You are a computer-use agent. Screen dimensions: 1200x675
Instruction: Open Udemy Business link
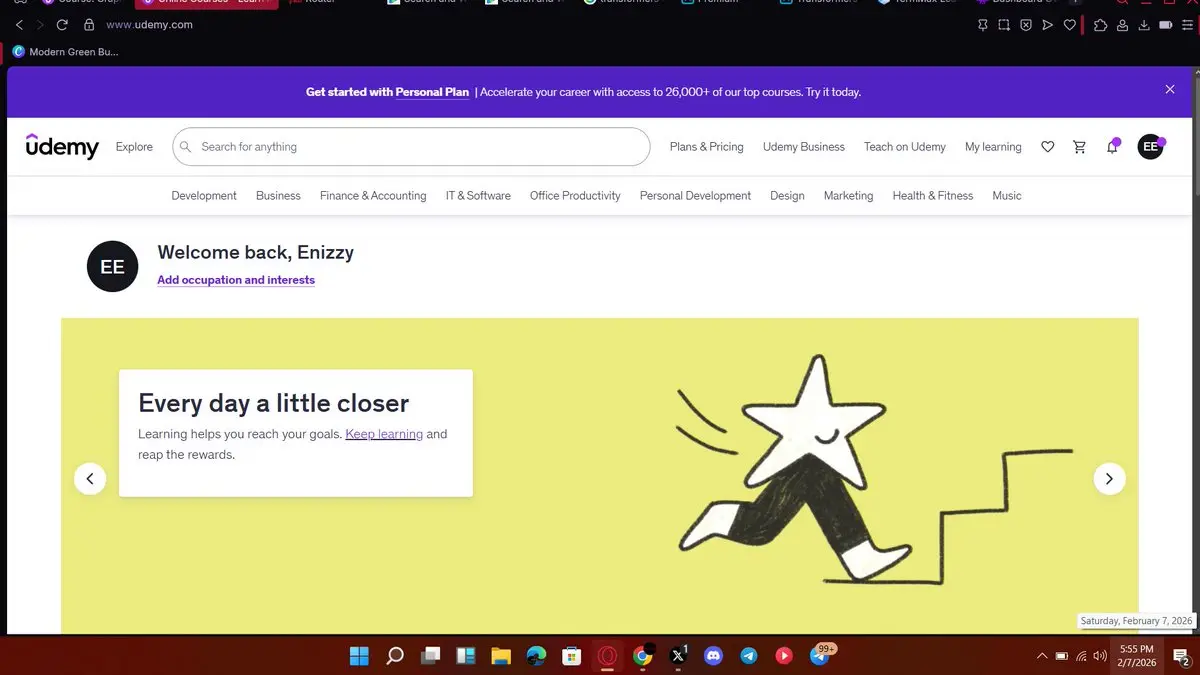tap(804, 147)
